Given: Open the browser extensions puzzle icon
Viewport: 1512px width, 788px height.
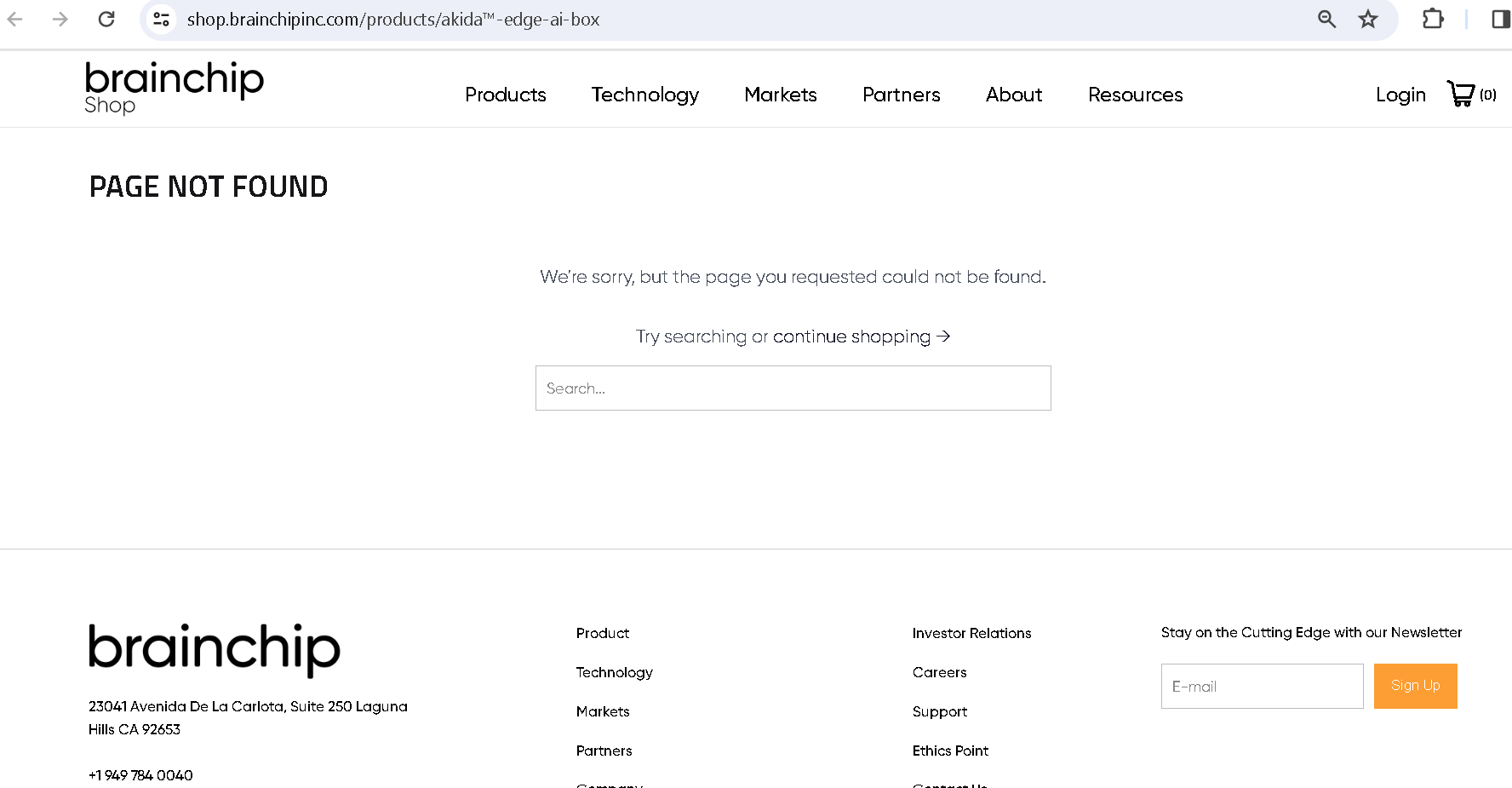Looking at the screenshot, I should [x=1433, y=19].
